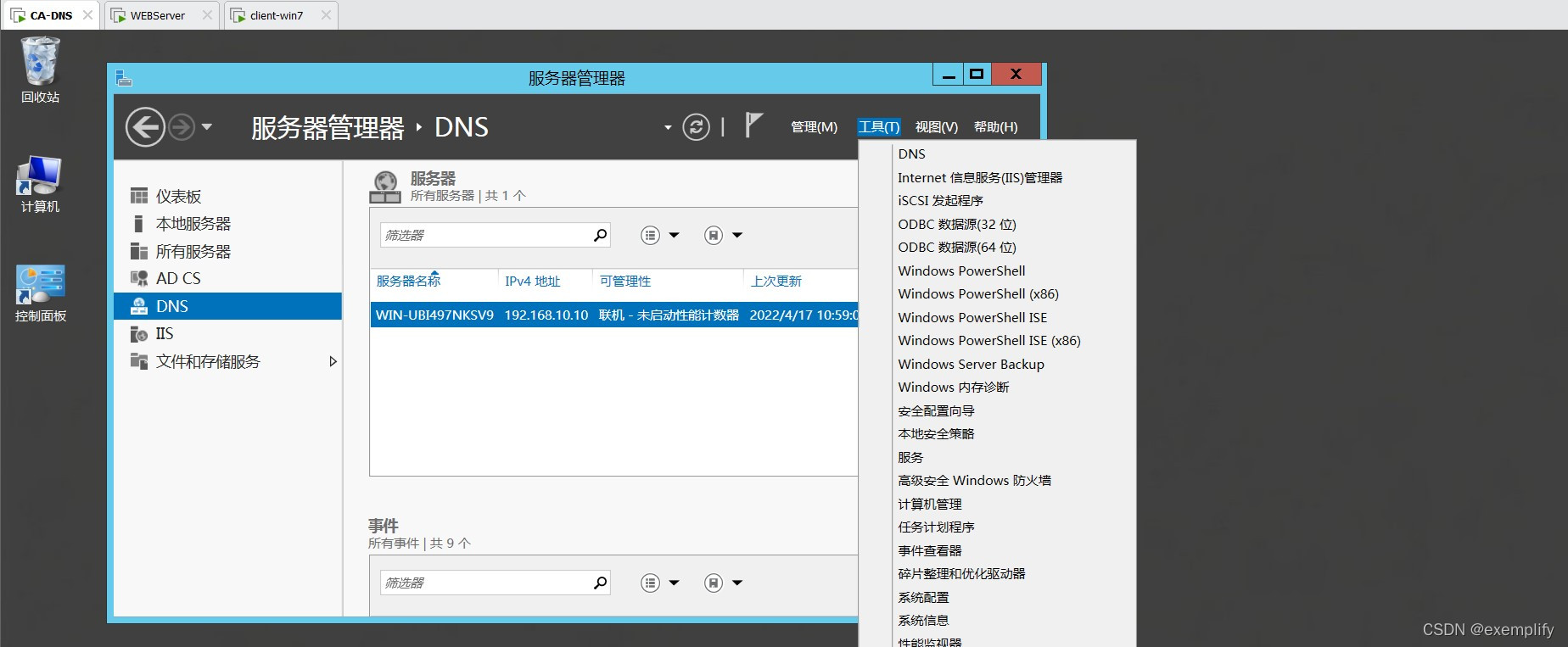The image size is (1568, 647).
Task: Click the IIS role icon
Action: [x=139, y=333]
